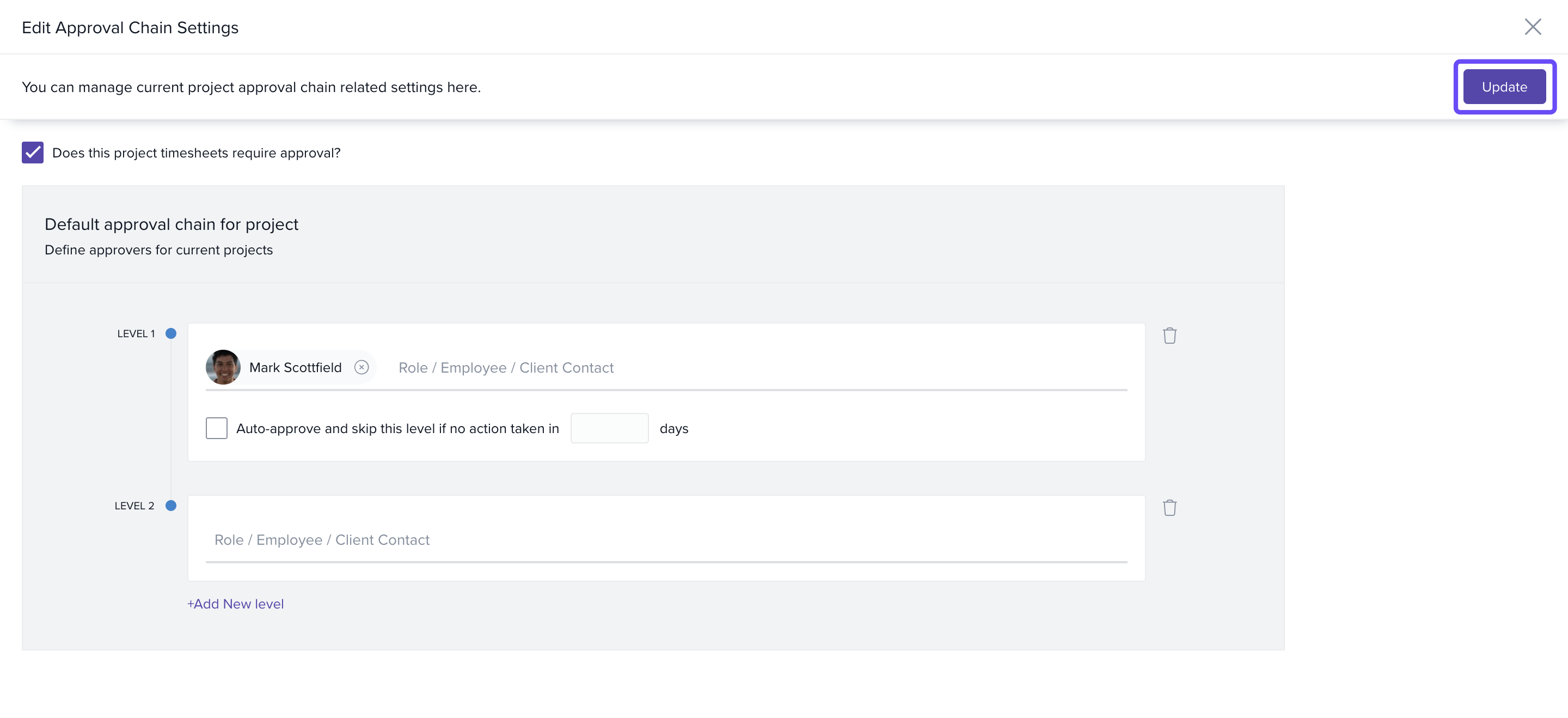Click the 'Default approval chain for project' heading
Image resolution: width=1568 pixels, height=718 pixels.
tap(171, 224)
